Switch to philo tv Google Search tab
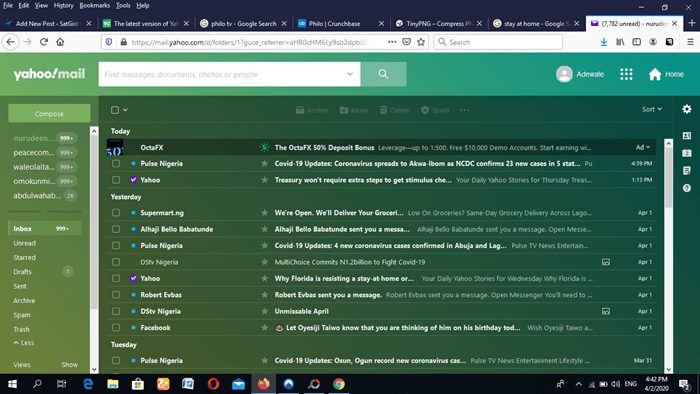Image resolution: width=700 pixels, height=394 pixels. click(x=243, y=24)
